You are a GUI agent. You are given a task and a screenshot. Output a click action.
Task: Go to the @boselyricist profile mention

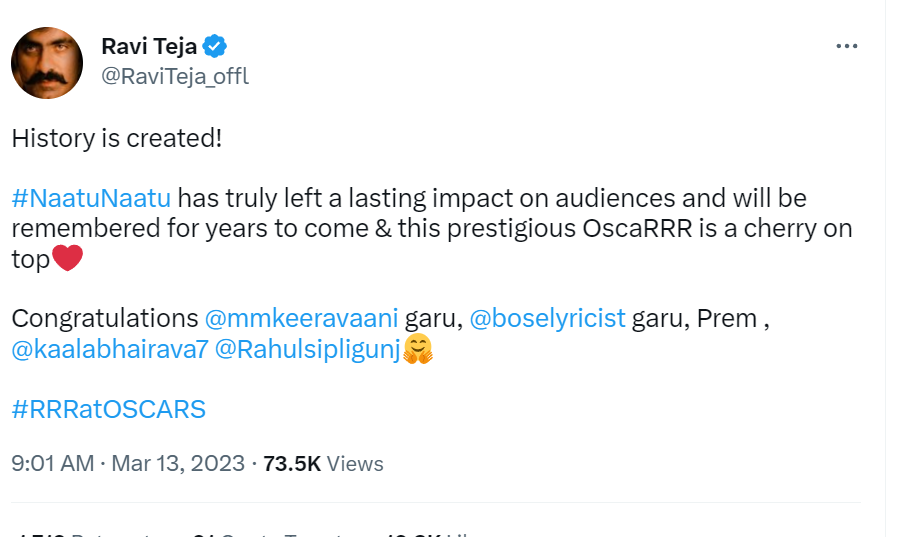pyautogui.click(x=547, y=318)
